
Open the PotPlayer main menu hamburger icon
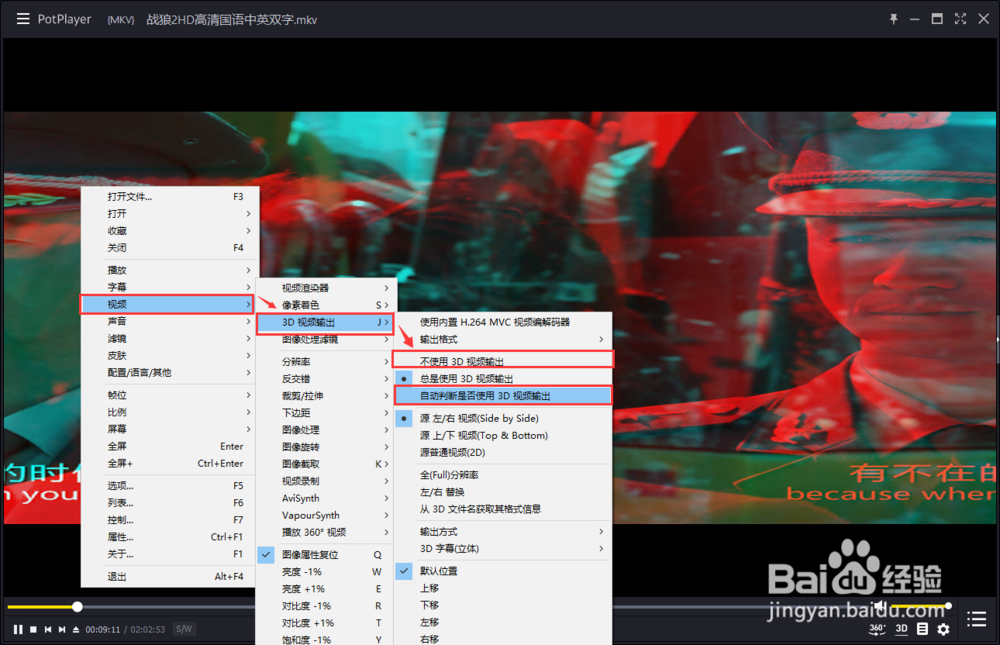pos(23,19)
